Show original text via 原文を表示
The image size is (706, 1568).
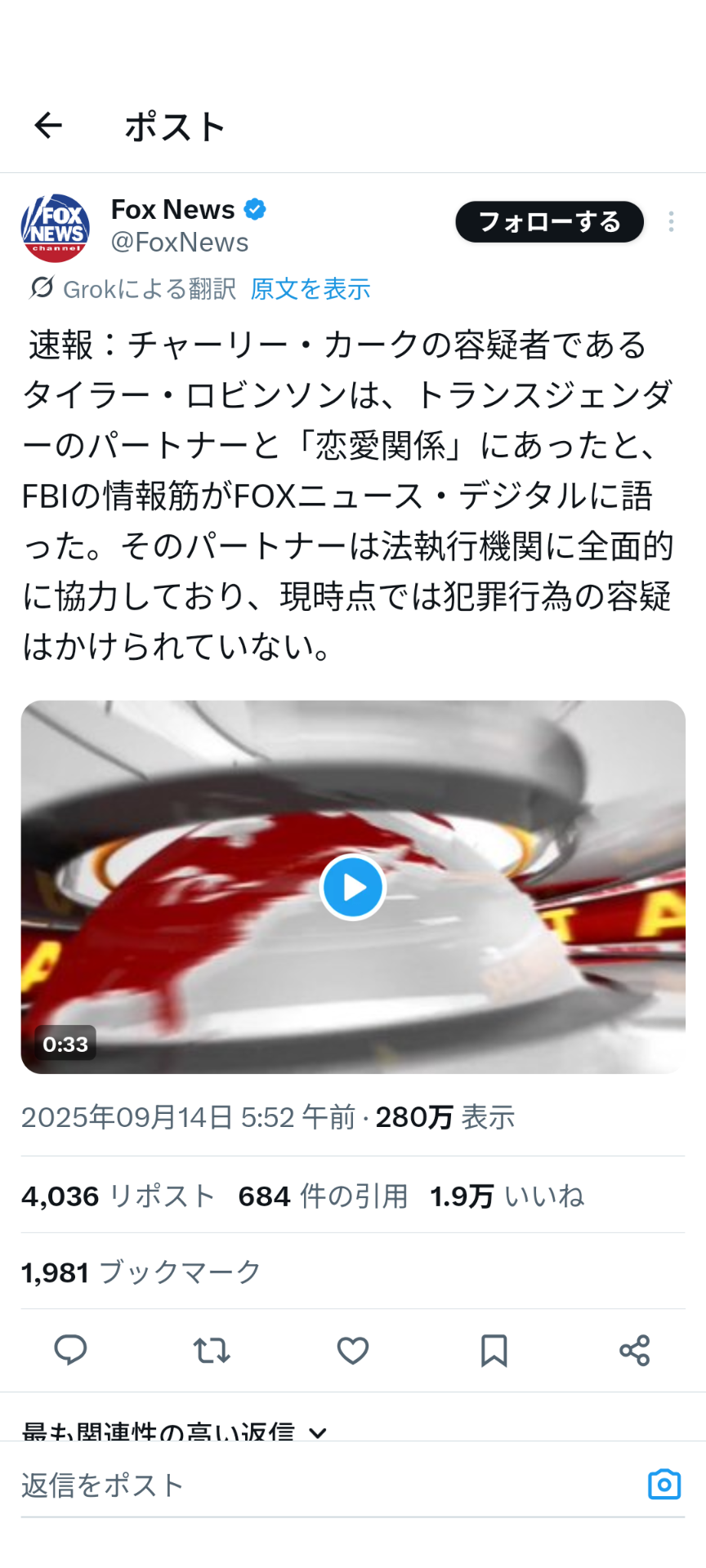pos(311,288)
